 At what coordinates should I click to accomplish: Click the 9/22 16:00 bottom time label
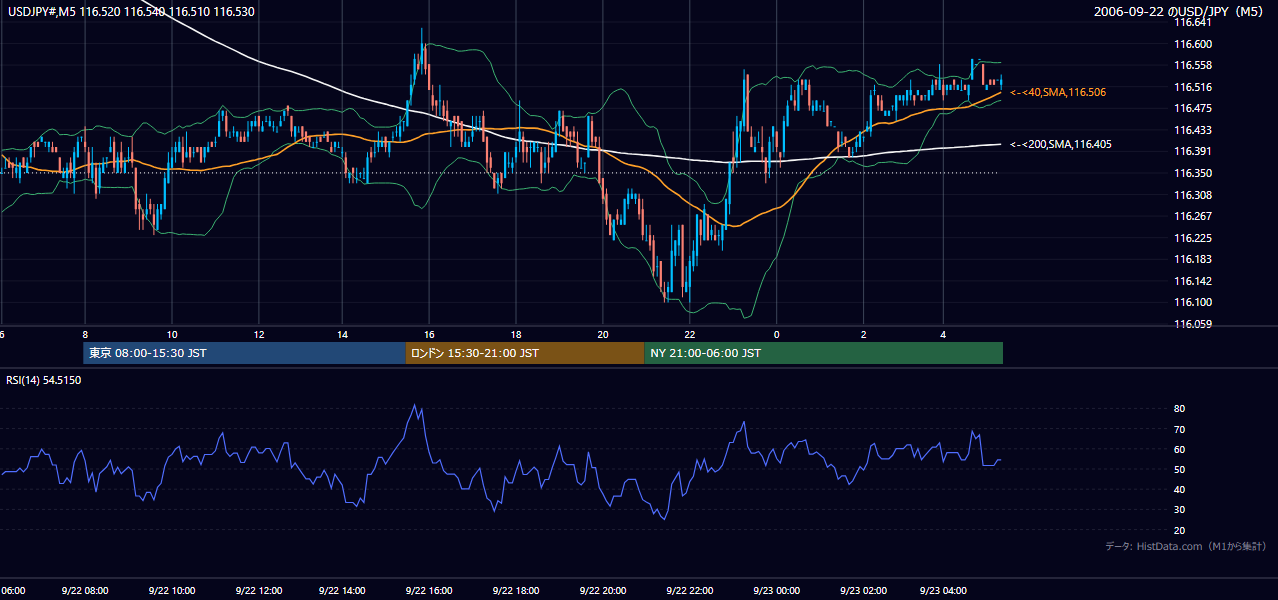[429, 591]
